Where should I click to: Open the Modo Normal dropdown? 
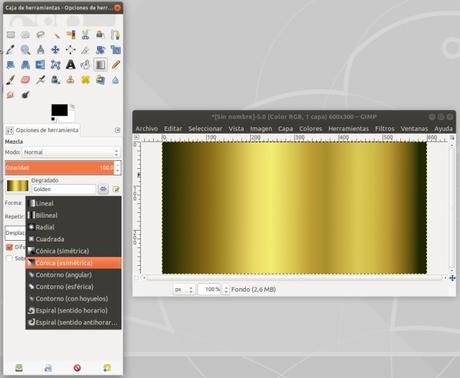(71, 152)
